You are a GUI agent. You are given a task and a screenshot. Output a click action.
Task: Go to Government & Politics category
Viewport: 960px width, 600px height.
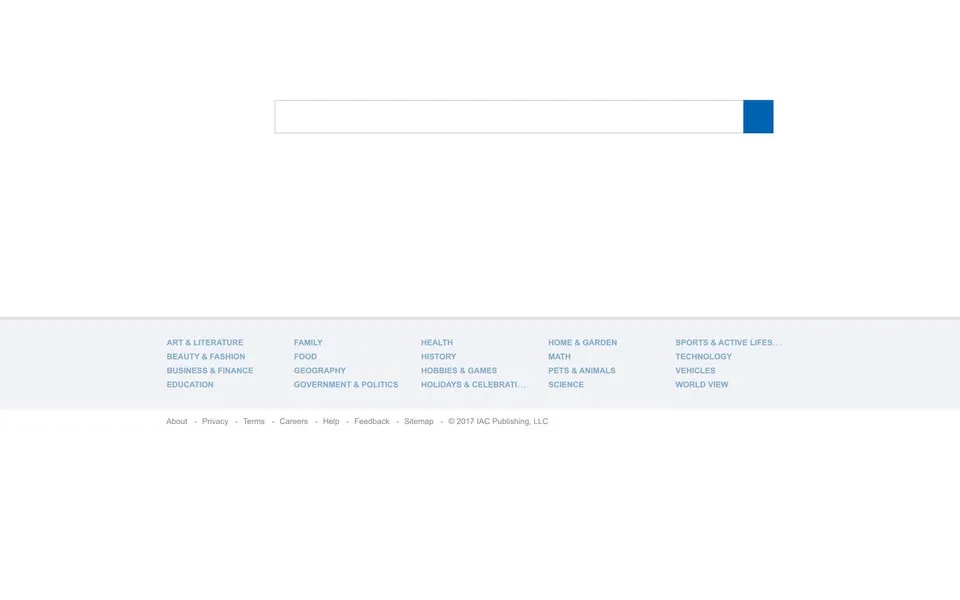click(346, 385)
